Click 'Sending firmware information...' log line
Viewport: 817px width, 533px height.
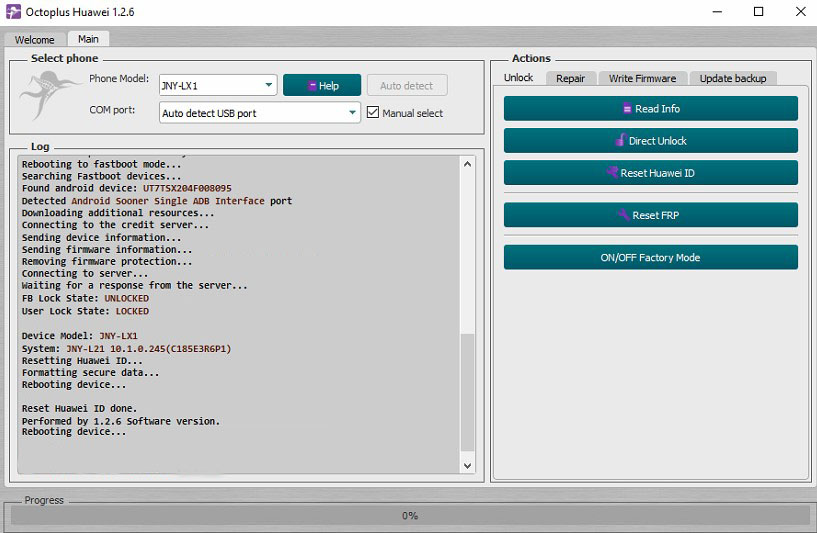[107, 250]
